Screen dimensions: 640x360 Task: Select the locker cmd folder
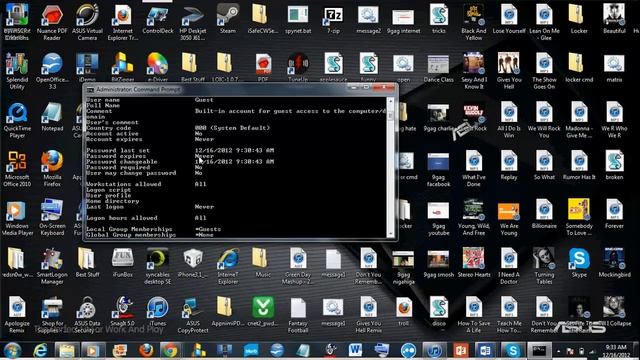pyautogui.click(x=579, y=68)
